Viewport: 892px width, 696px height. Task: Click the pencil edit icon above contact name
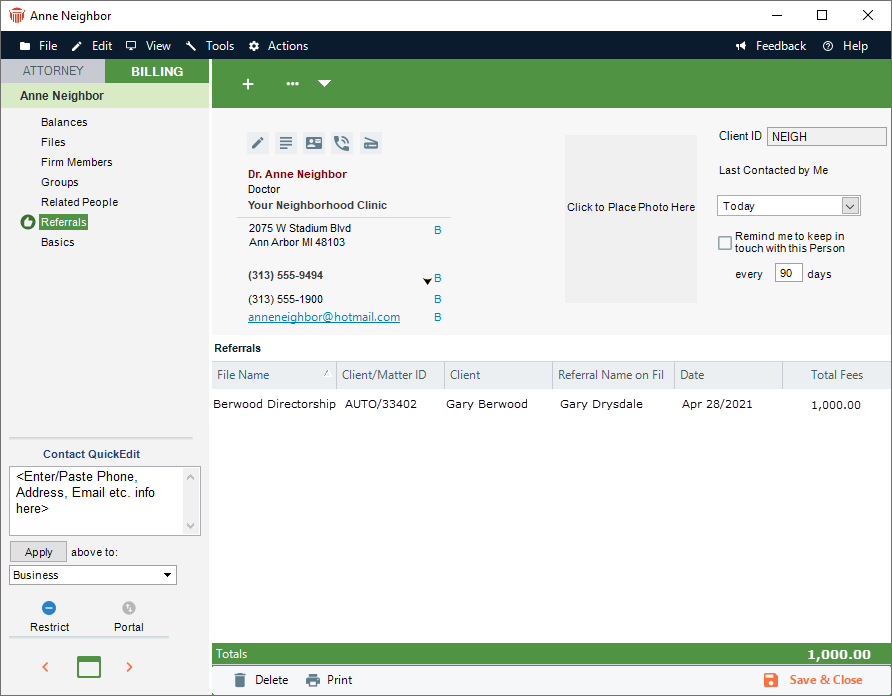(x=258, y=143)
